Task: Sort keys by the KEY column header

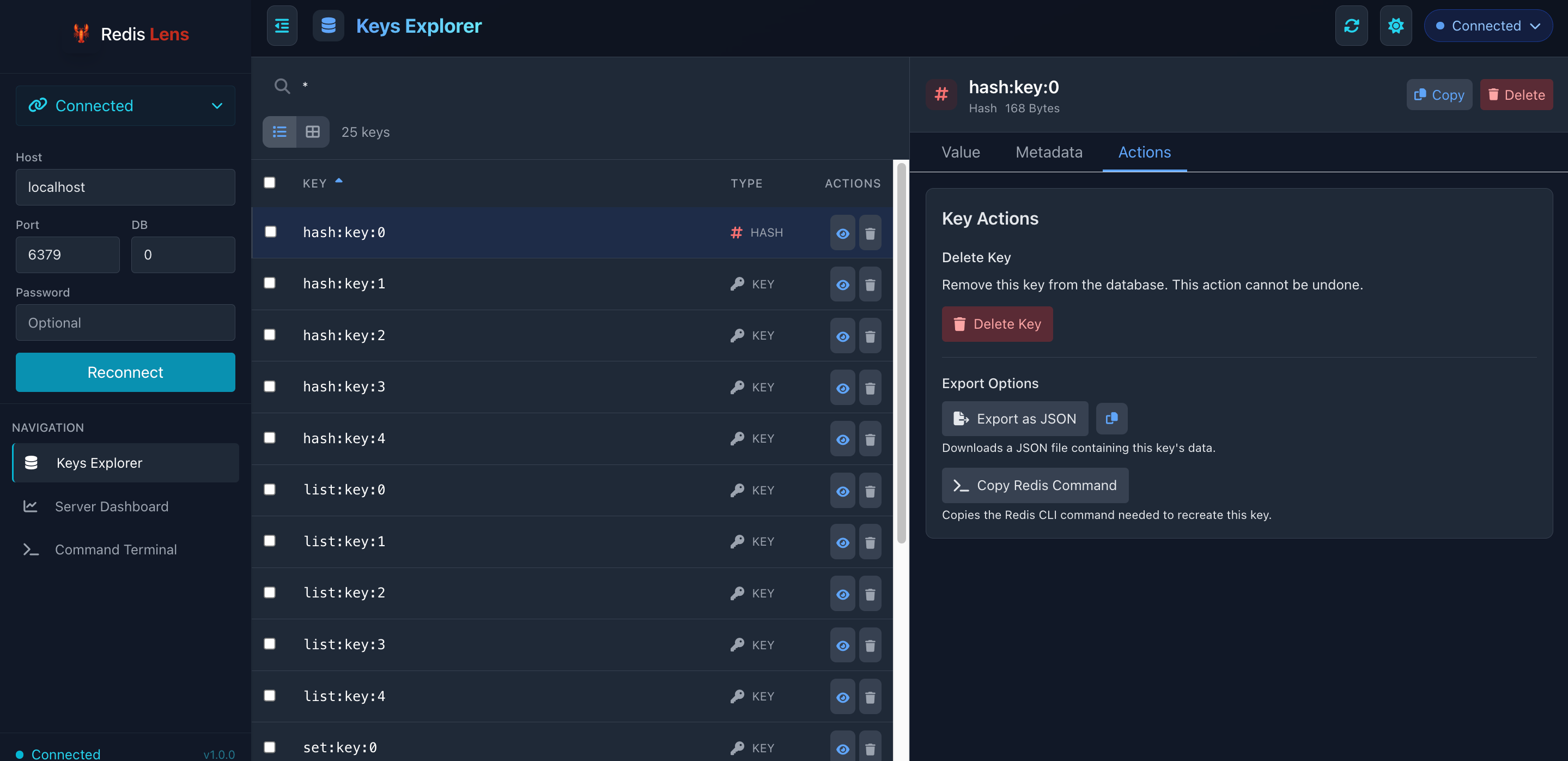Action: pos(323,183)
